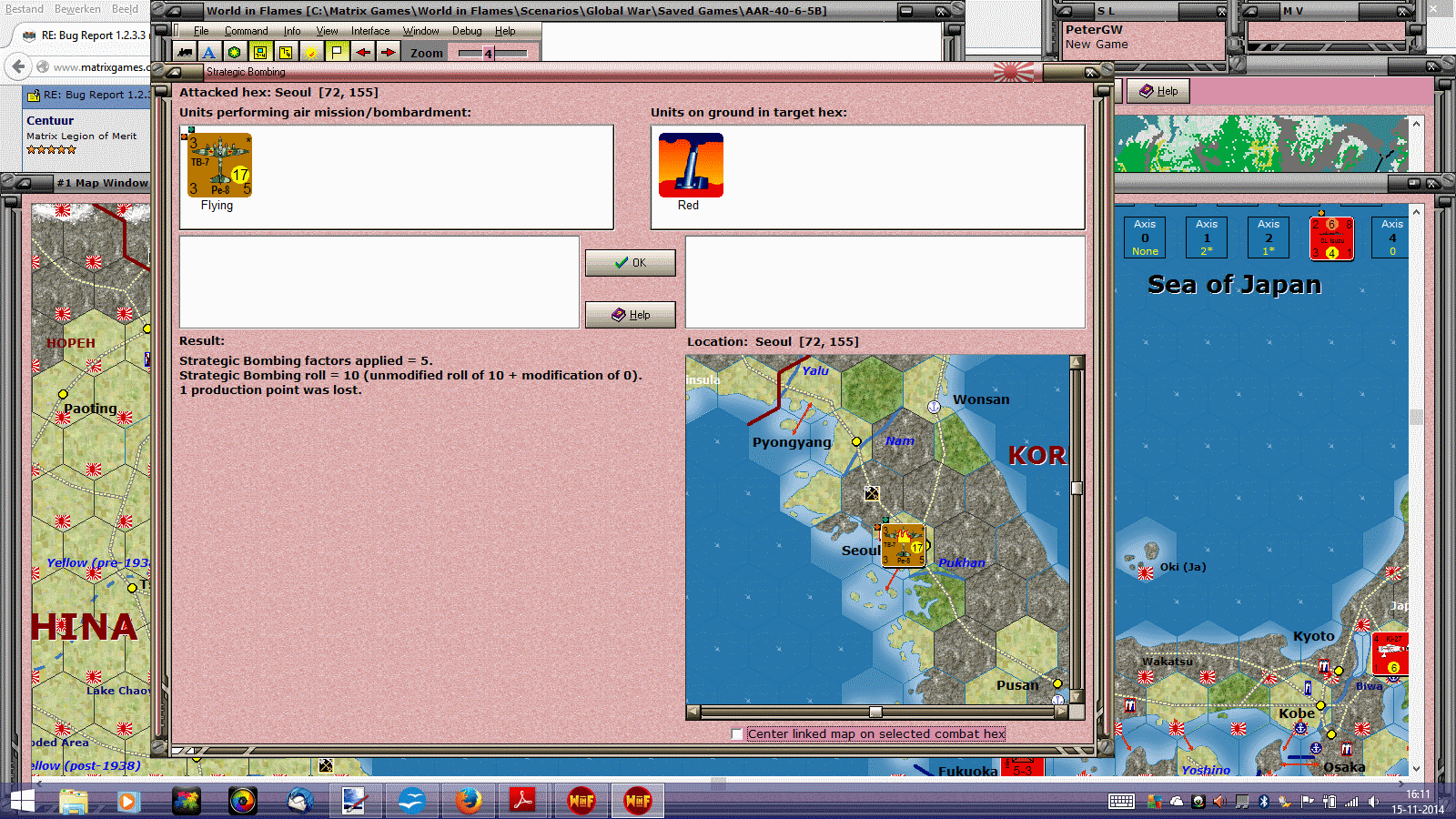
Task: Enable Center linked map on selected combat hex
Action: tap(737, 734)
